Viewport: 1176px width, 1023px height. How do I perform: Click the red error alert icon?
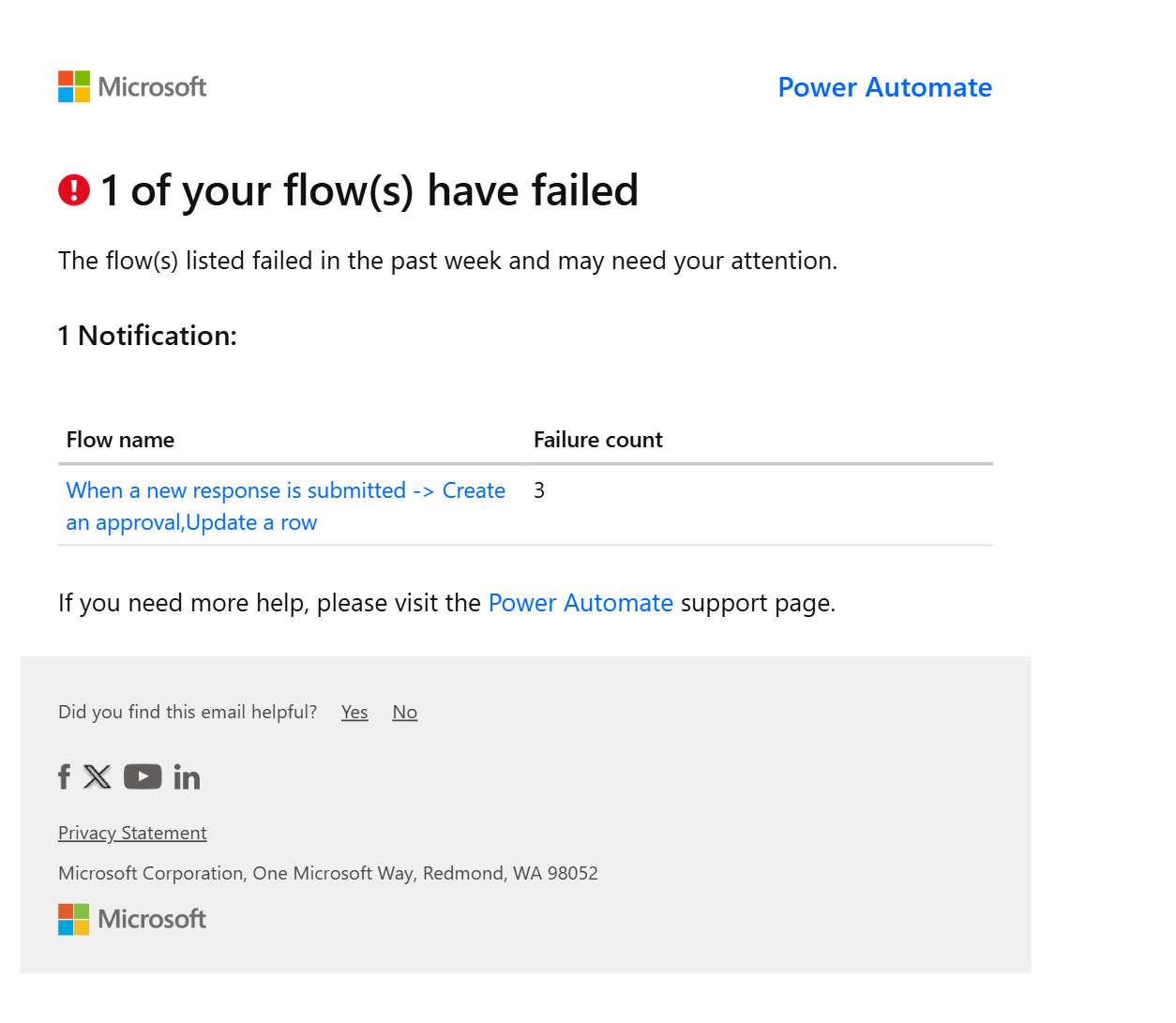[x=74, y=190]
